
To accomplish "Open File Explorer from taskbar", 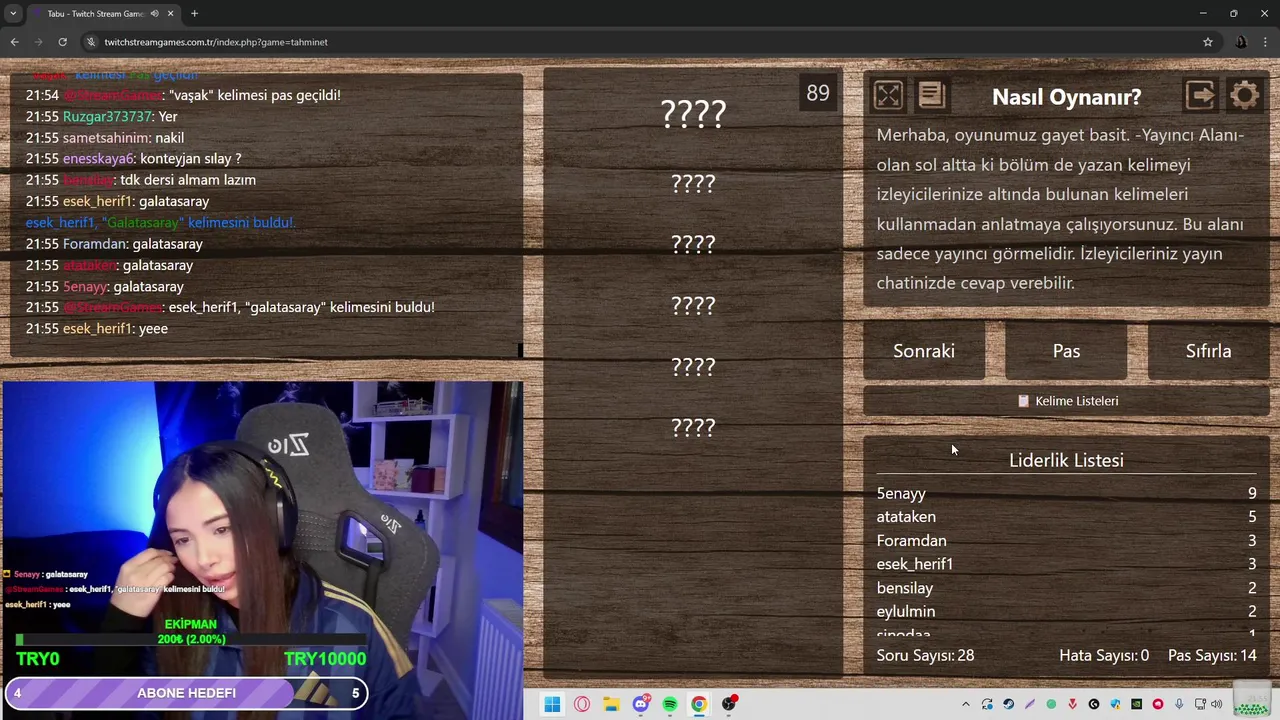I will point(611,704).
